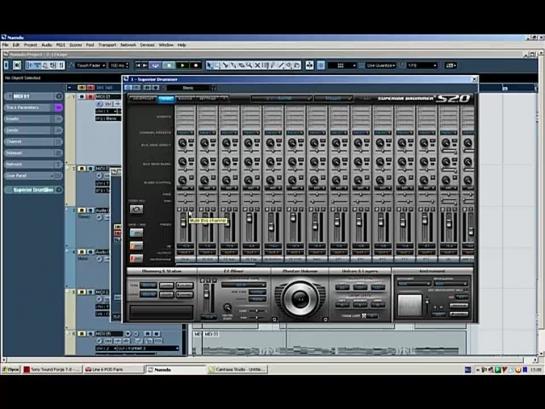The image size is (545, 409).
Task: Click the camera icon button in Superior Drummer
Action: 136,209
